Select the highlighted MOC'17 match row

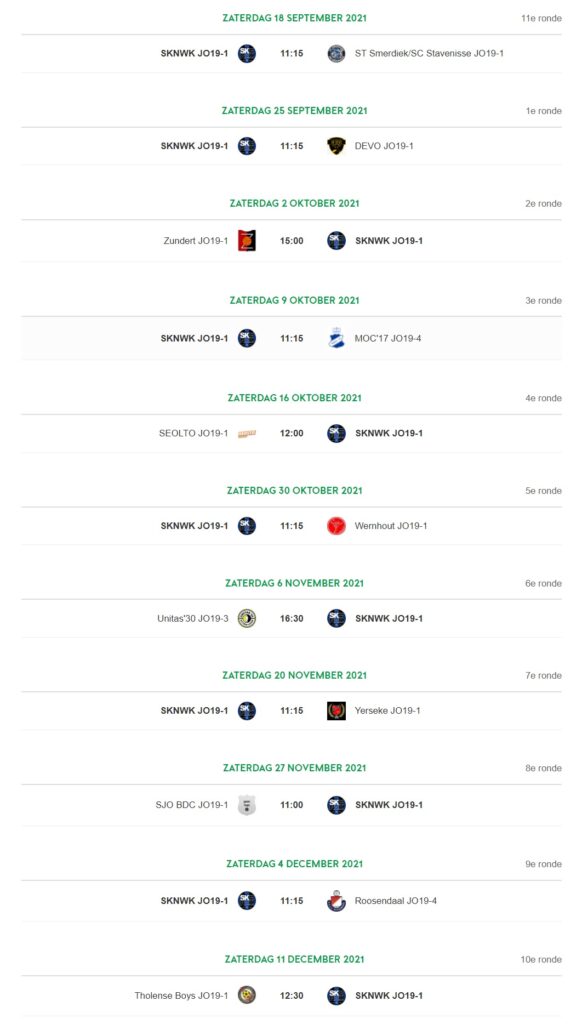291,338
